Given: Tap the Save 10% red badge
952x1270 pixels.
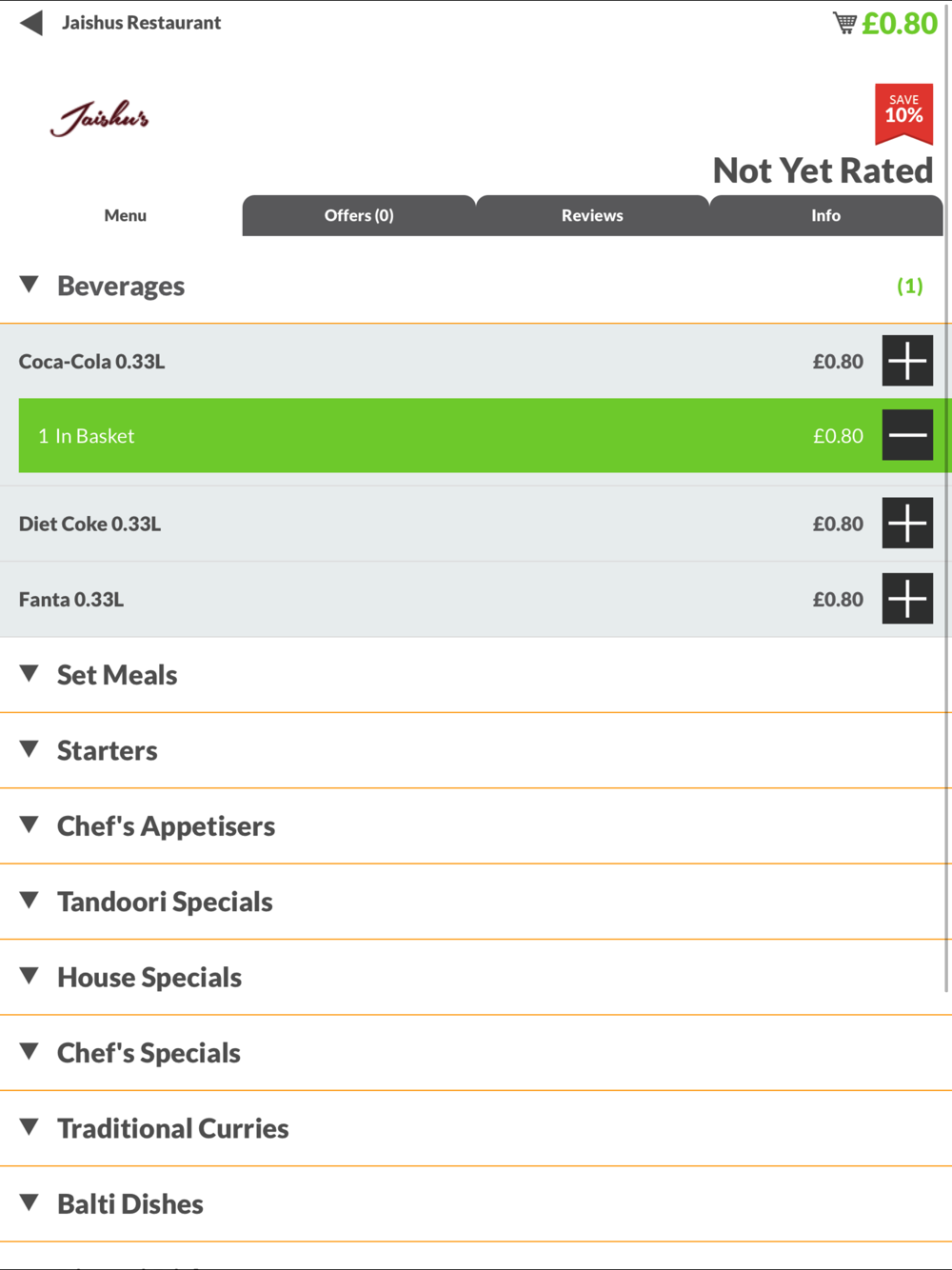Looking at the screenshot, I should 903,114.
